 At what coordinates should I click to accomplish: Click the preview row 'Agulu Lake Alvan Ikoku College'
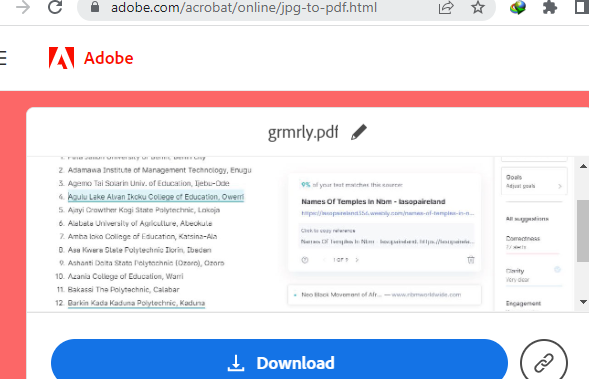click(156, 197)
